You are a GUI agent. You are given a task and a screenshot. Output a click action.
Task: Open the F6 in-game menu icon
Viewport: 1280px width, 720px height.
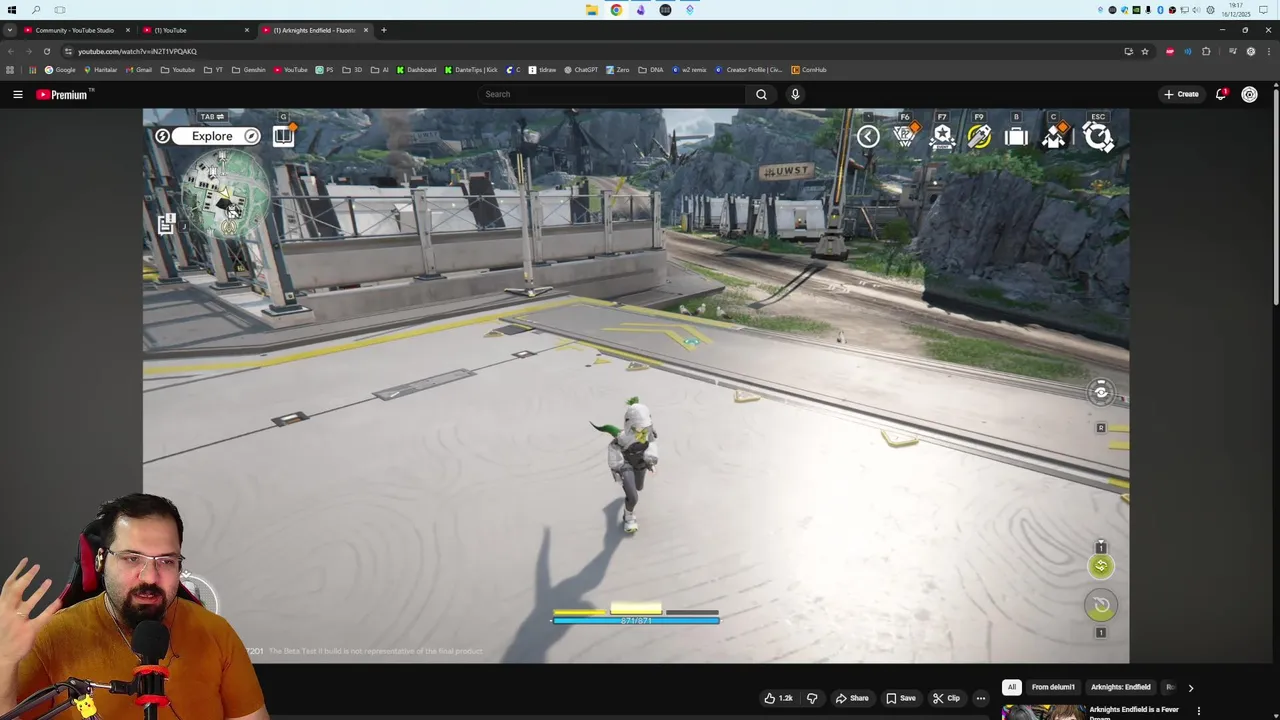coord(905,135)
